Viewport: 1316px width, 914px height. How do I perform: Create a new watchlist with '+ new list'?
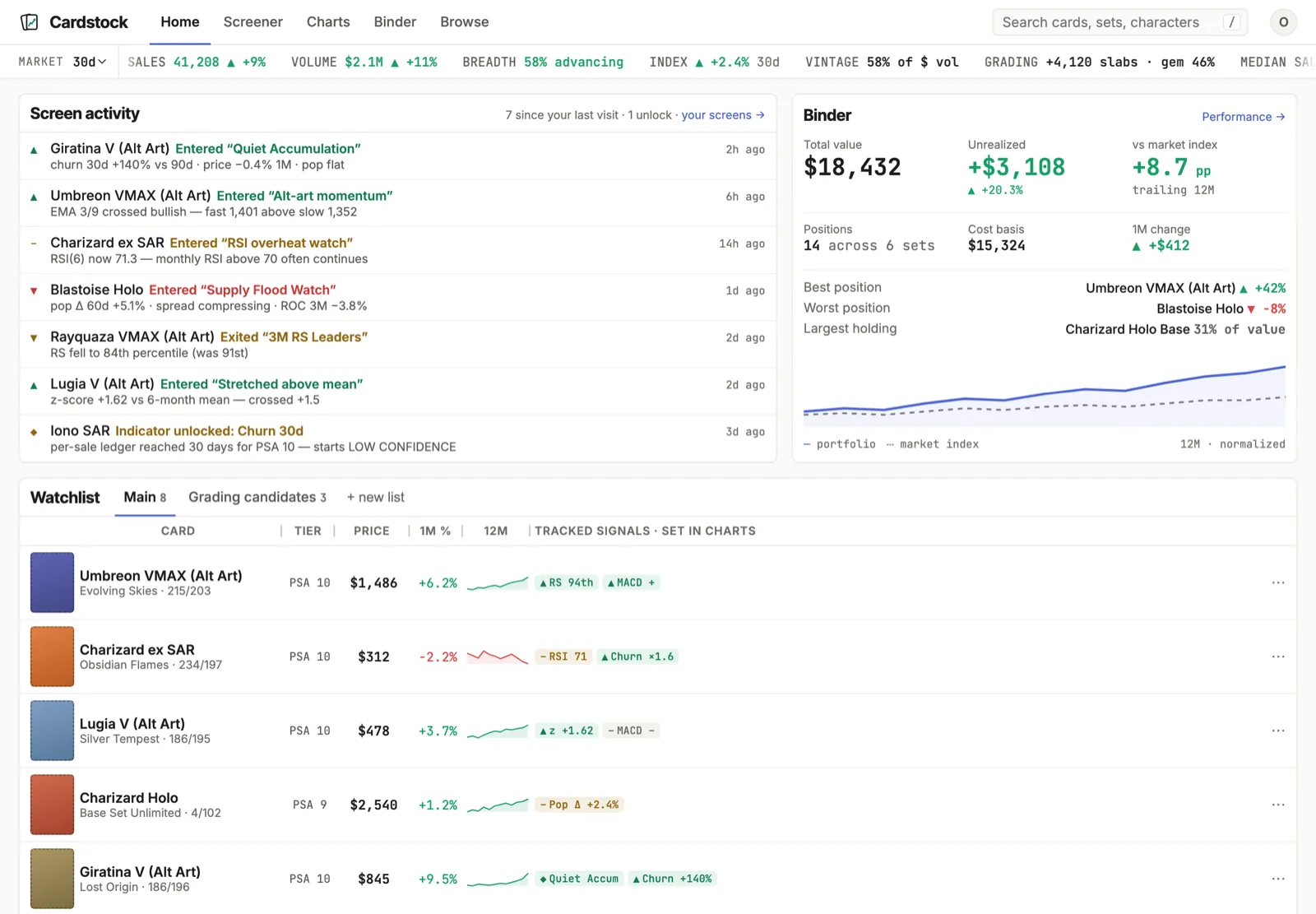375,497
